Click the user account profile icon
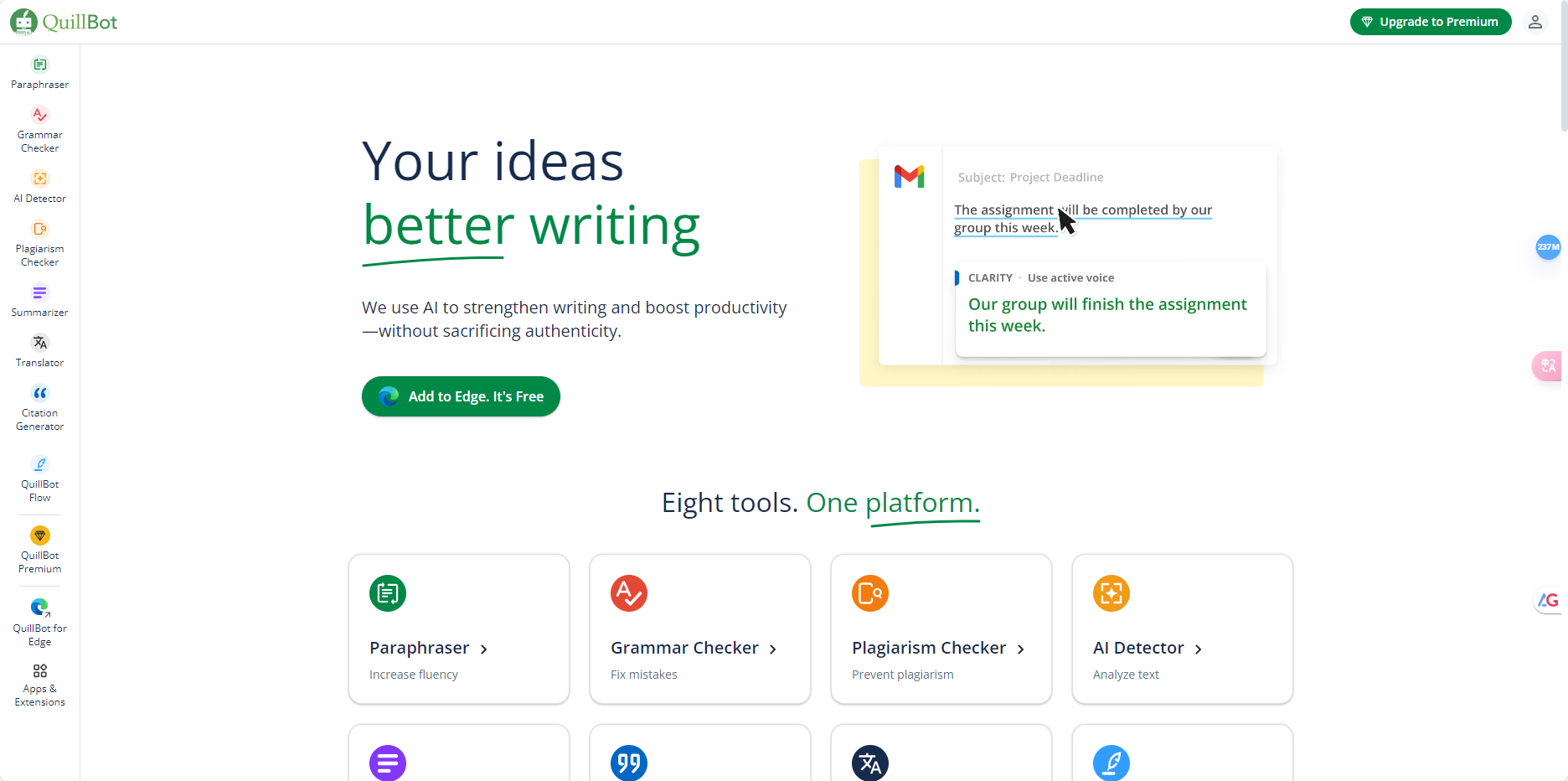The height and width of the screenshot is (781, 1568). pyautogui.click(x=1534, y=22)
